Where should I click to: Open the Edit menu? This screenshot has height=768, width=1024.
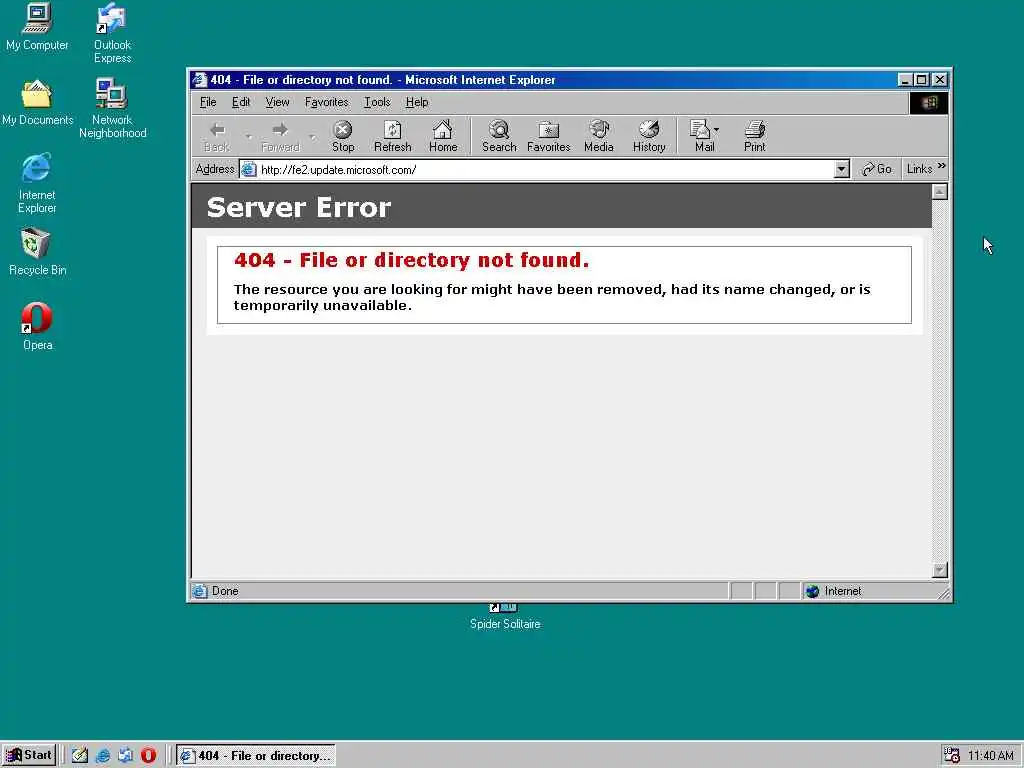[241, 102]
